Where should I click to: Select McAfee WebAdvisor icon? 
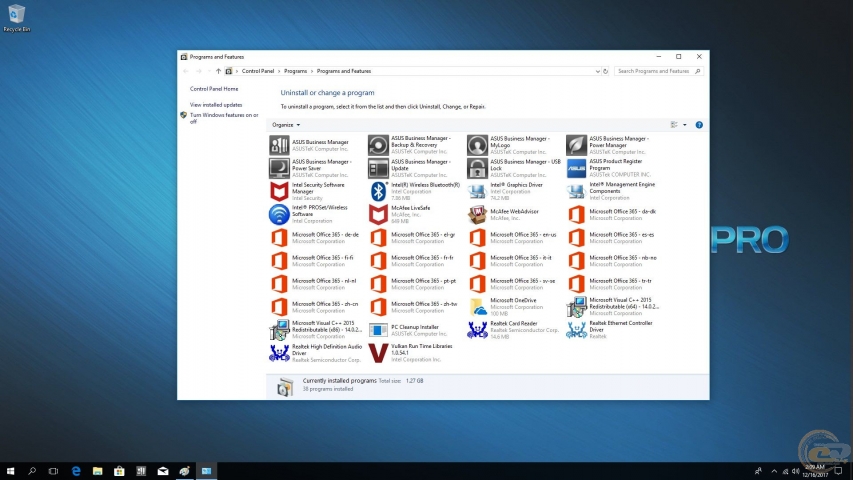pos(477,214)
